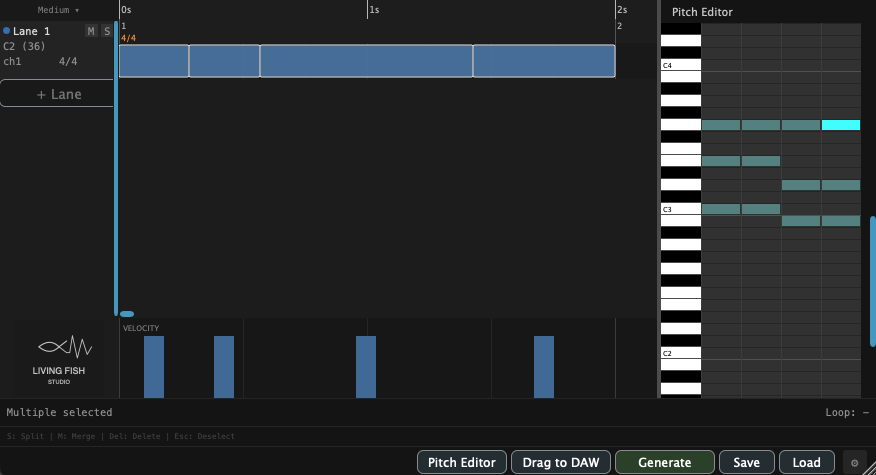Image resolution: width=876 pixels, height=475 pixels.
Task: Click the blue Lane 1 color dot
Action: coord(7,31)
